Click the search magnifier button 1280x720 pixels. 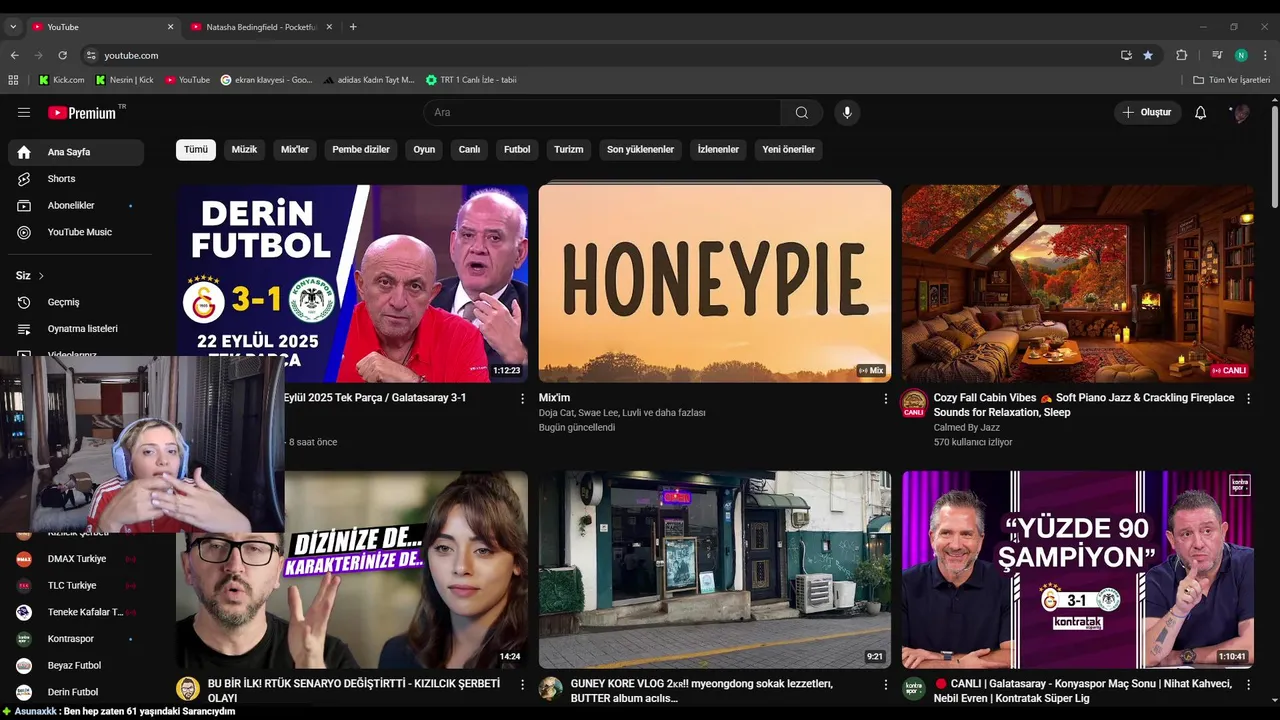click(802, 112)
